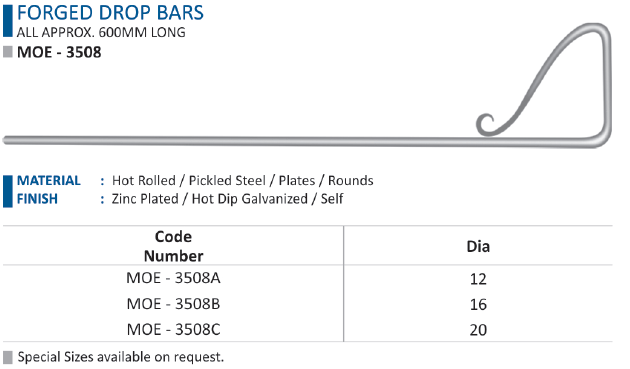Click the curled scroll end of the bar
630x369 pixels.
(x=485, y=125)
